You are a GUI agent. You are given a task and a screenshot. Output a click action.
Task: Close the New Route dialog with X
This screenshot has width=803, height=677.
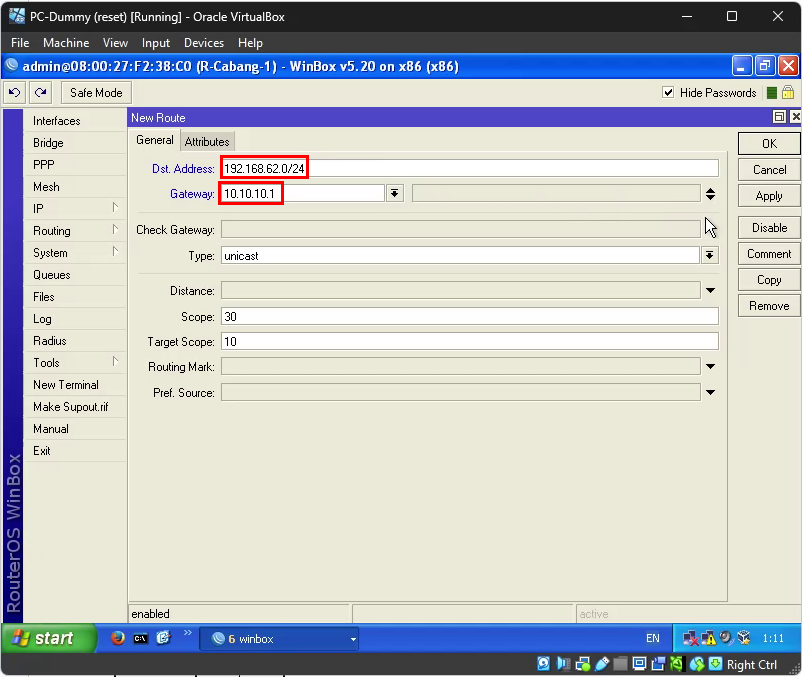[795, 118]
